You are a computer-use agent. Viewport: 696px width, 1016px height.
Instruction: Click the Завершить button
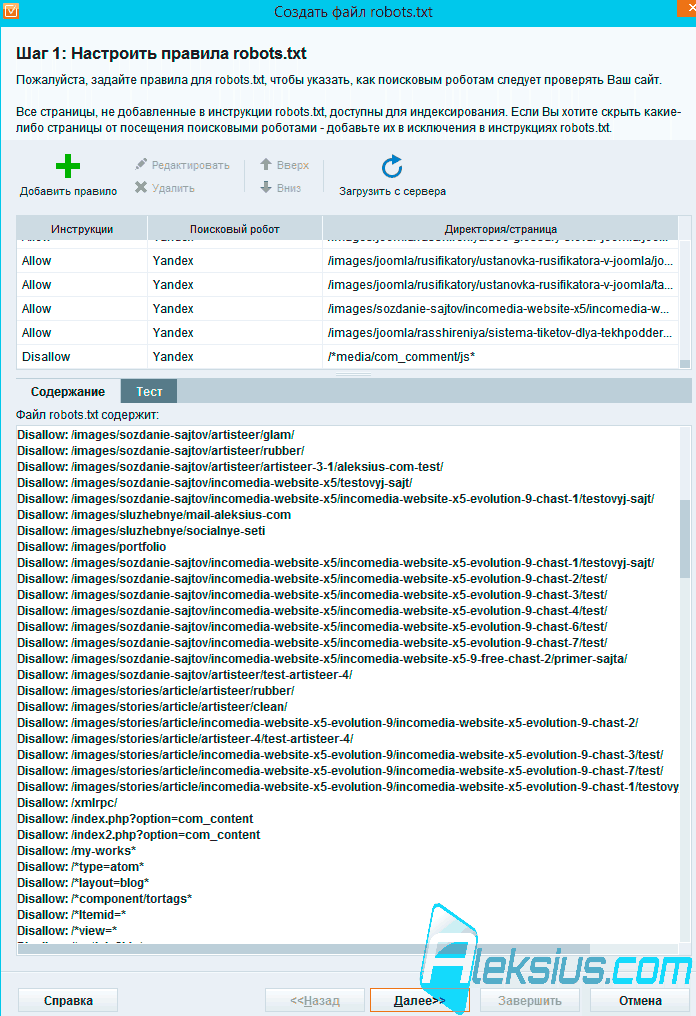(529, 1000)
